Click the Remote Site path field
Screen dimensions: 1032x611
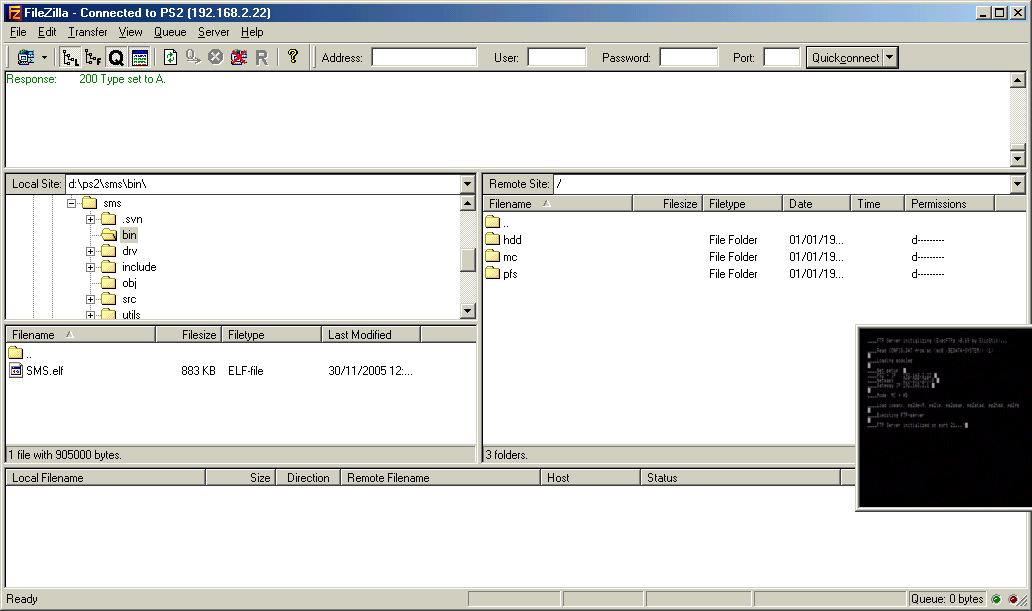pyautogui.click(x=782, y=184)
